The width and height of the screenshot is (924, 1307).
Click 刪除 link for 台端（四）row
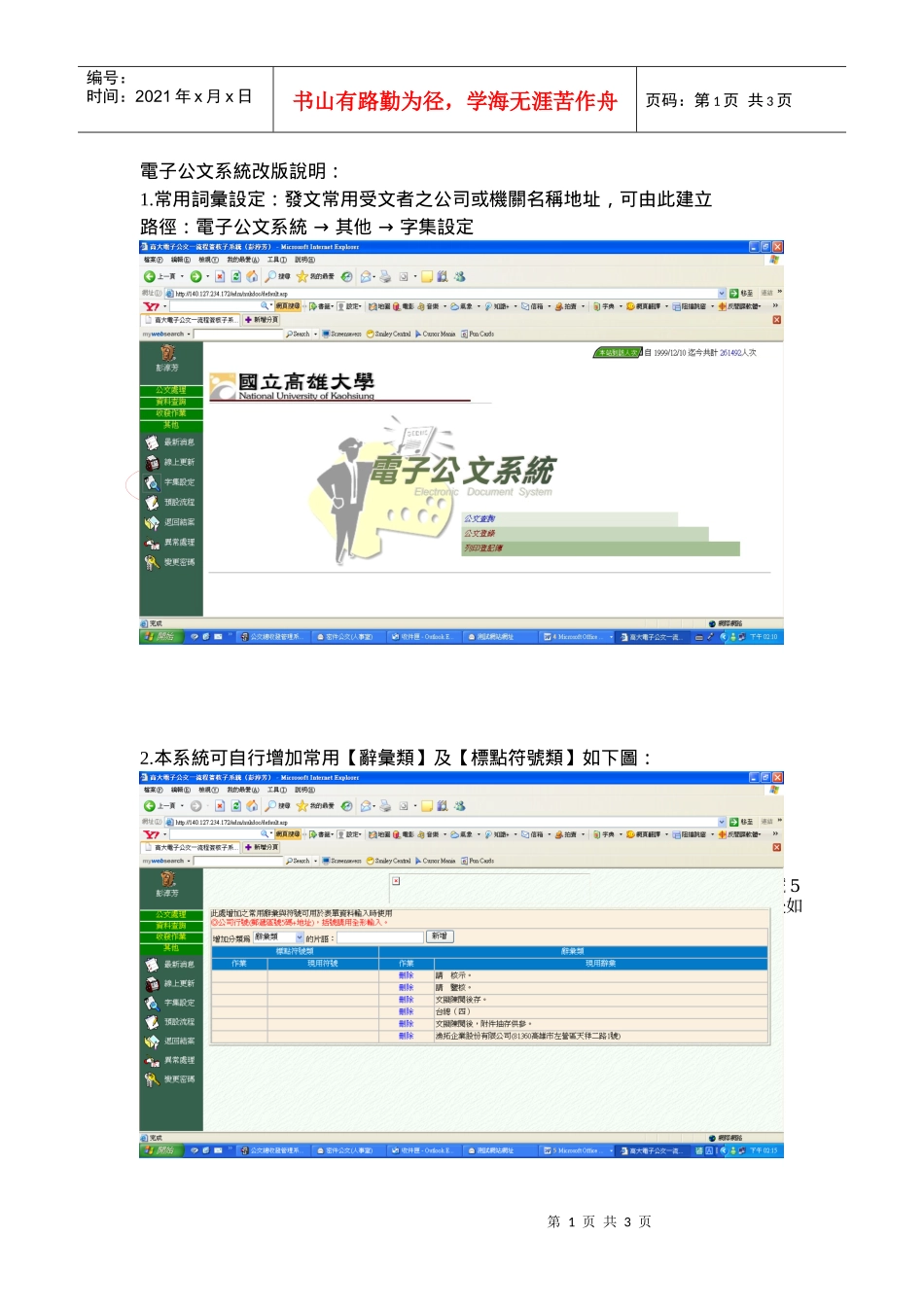coord(407,1011)
